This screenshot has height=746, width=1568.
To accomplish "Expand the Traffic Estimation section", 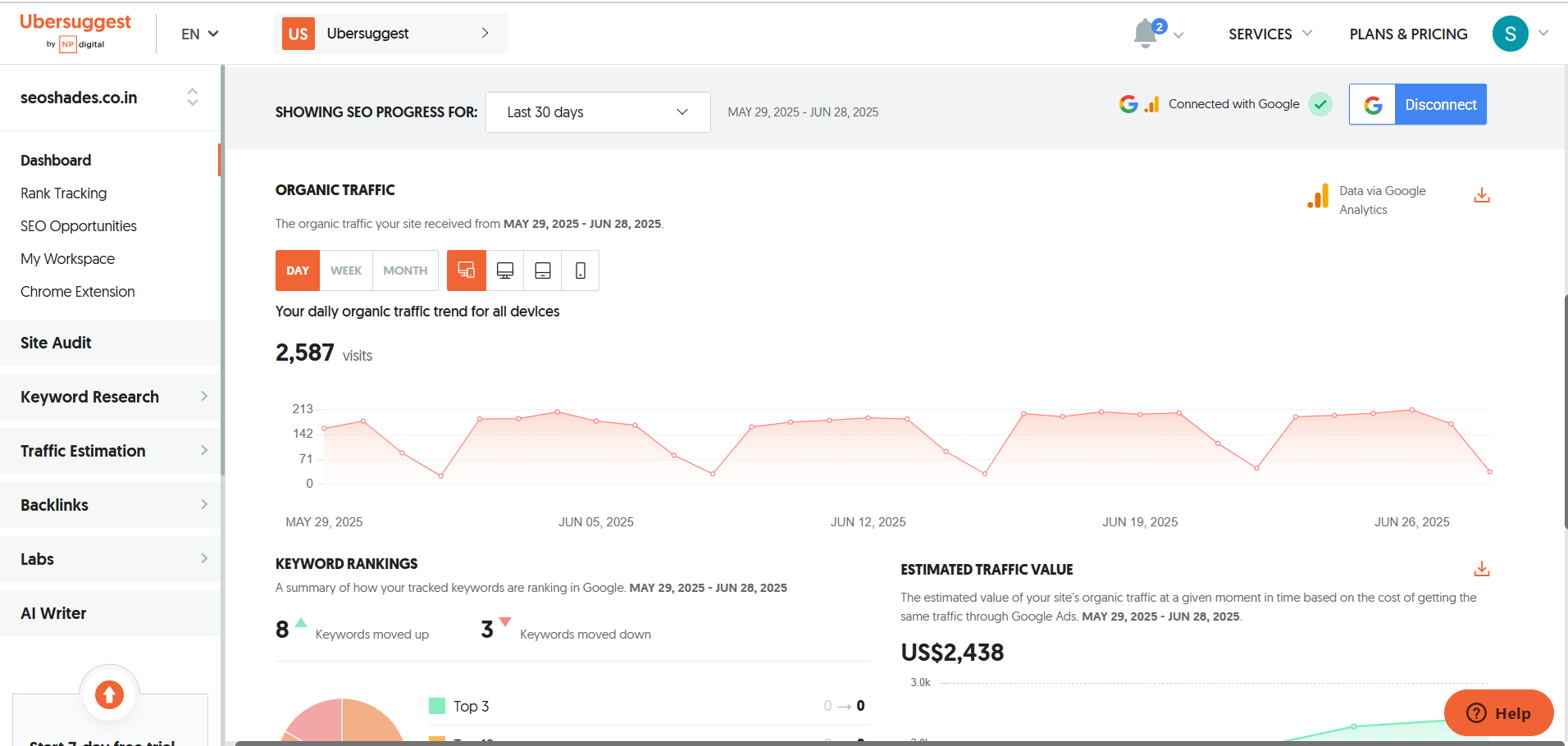I will coord(110,451).
